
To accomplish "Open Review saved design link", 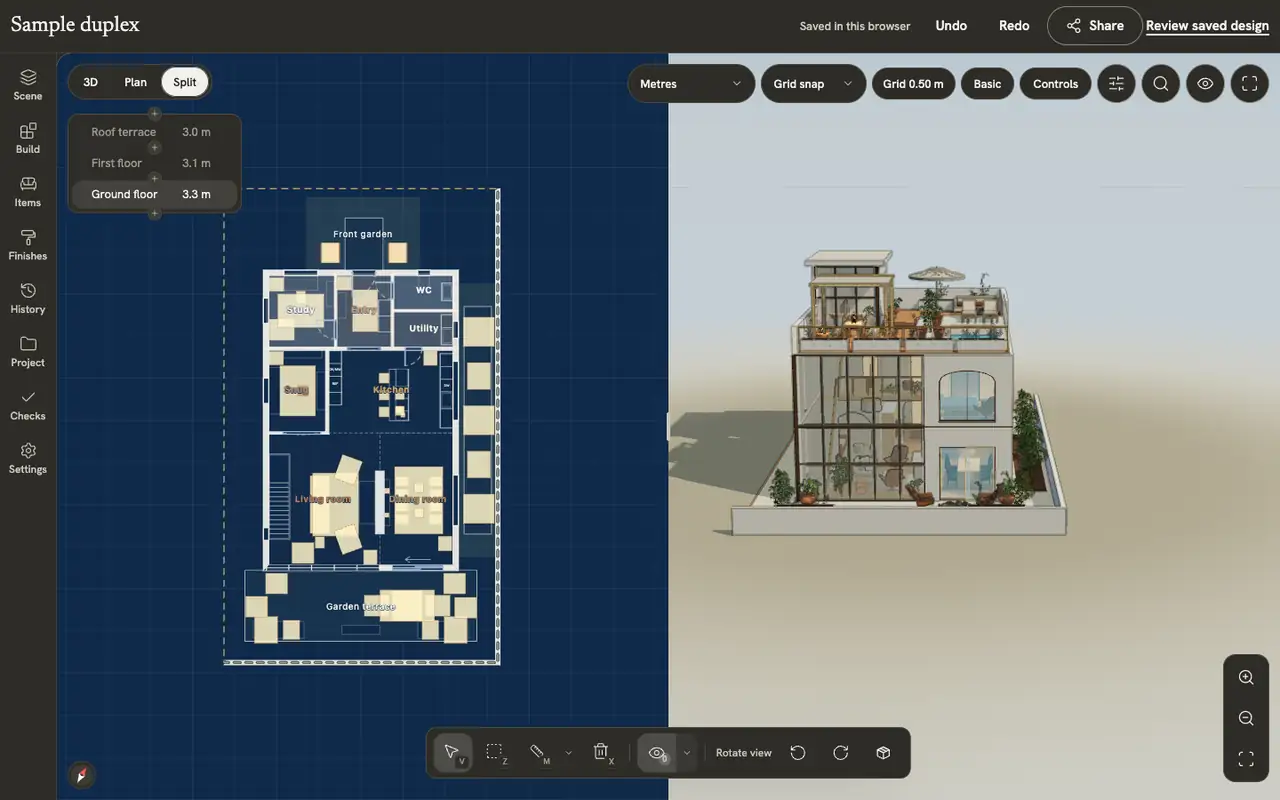I will [1207, 26].
